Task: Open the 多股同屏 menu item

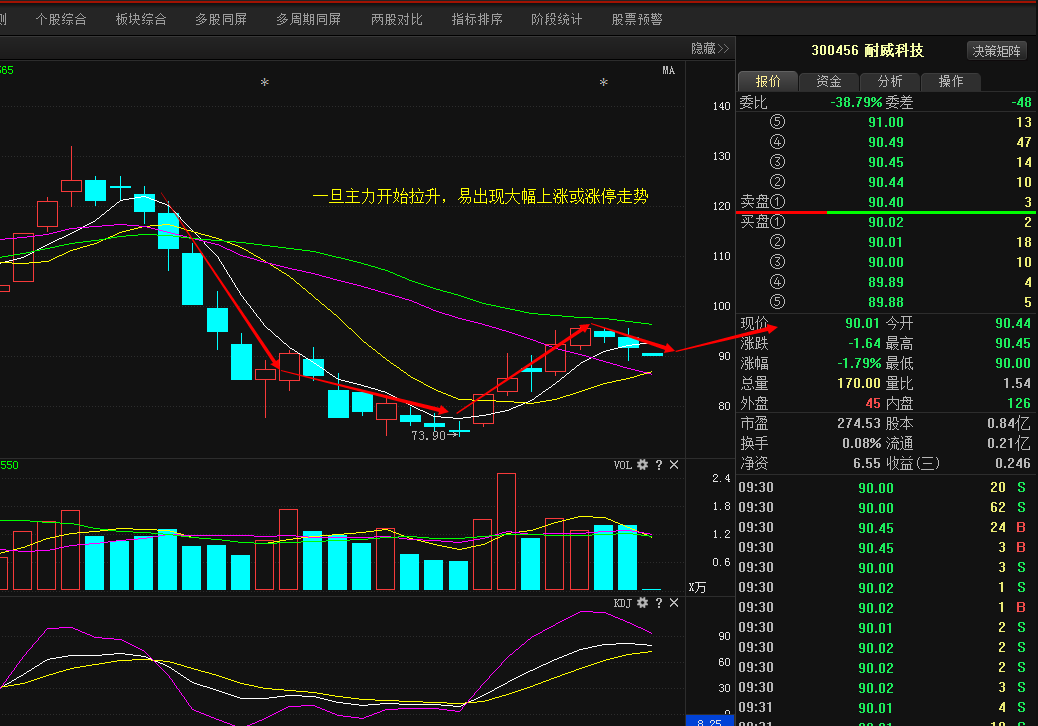Action: [221, 19]
